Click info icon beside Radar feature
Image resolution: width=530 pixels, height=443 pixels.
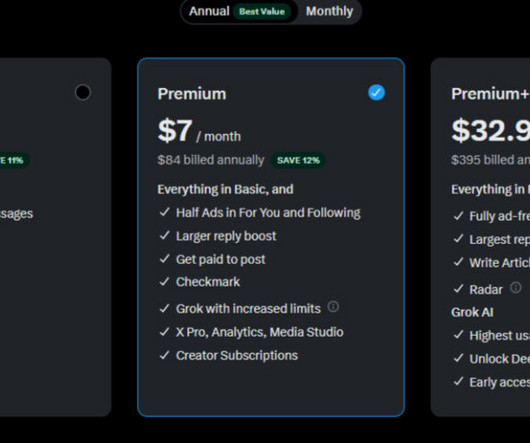515,288
